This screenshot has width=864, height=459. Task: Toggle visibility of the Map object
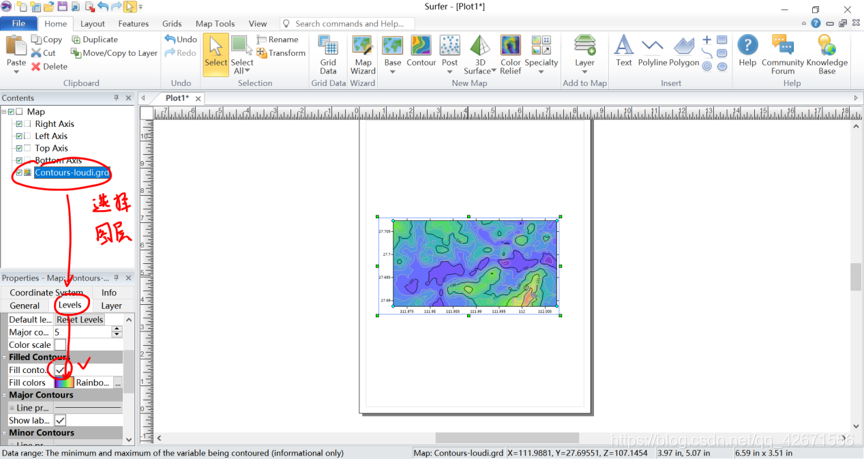tap(11, 112)
